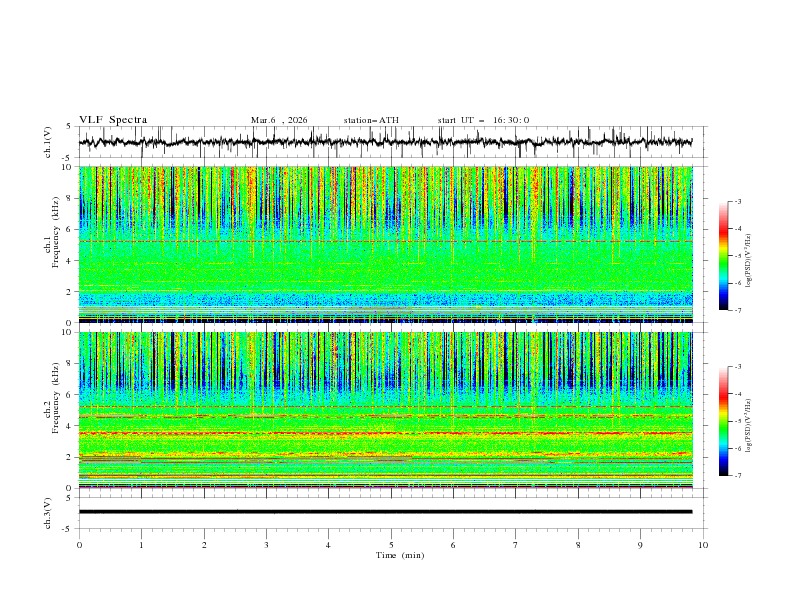The height and width of the screenshot is (612, 792).
Task: Click the ch.1(V) axis label
Action: [48, 142]
